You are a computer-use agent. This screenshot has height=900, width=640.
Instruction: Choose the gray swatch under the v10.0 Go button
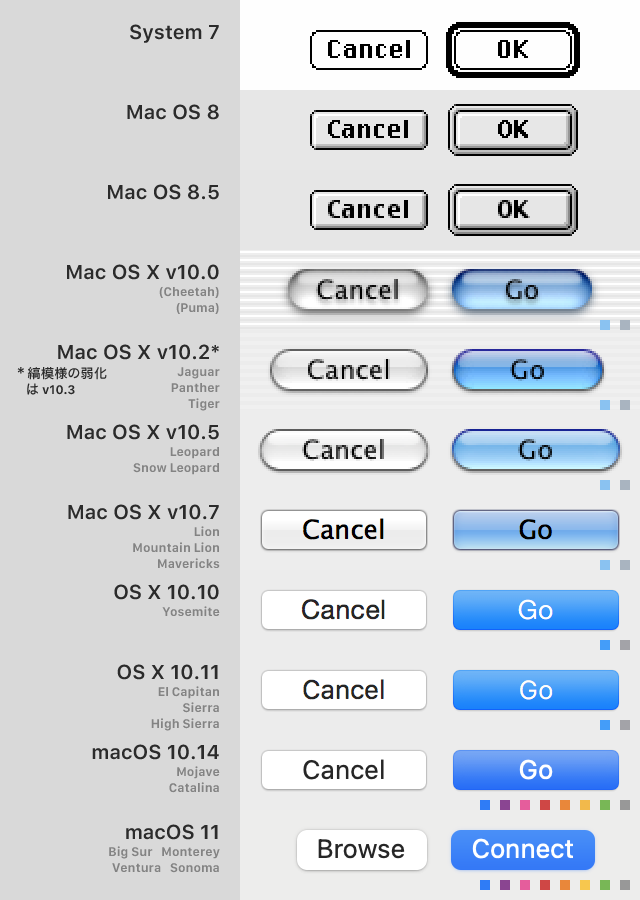coord(625,325)
